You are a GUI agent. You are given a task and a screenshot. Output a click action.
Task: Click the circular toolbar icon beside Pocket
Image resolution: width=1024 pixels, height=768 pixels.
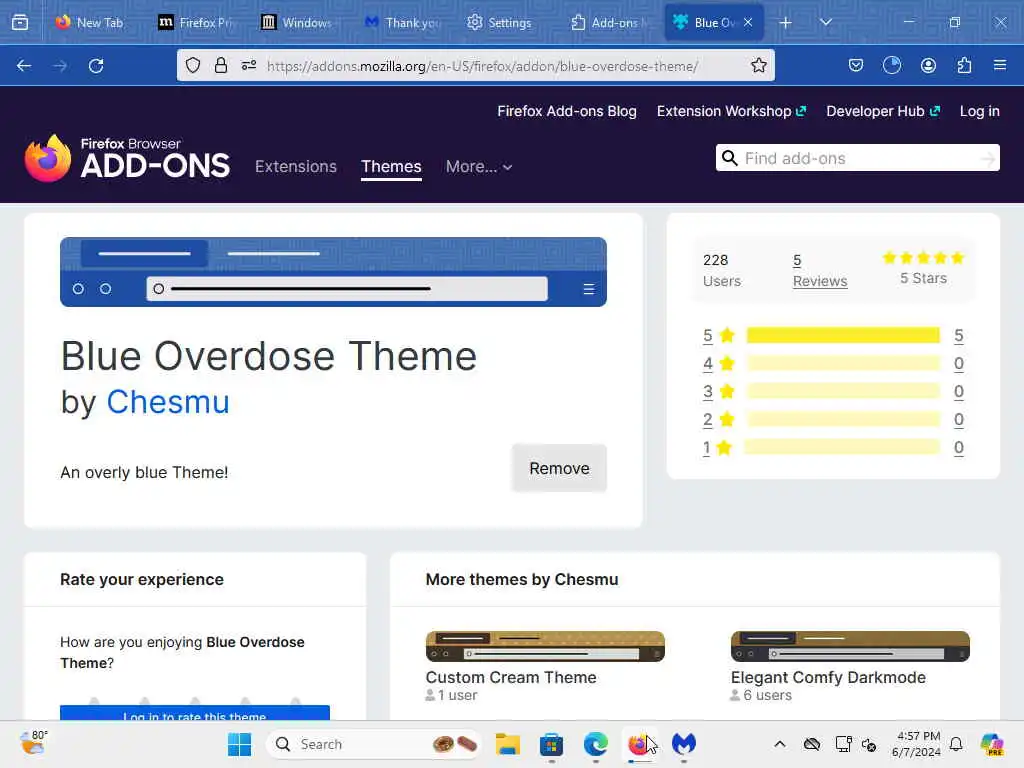click(891, 65)
